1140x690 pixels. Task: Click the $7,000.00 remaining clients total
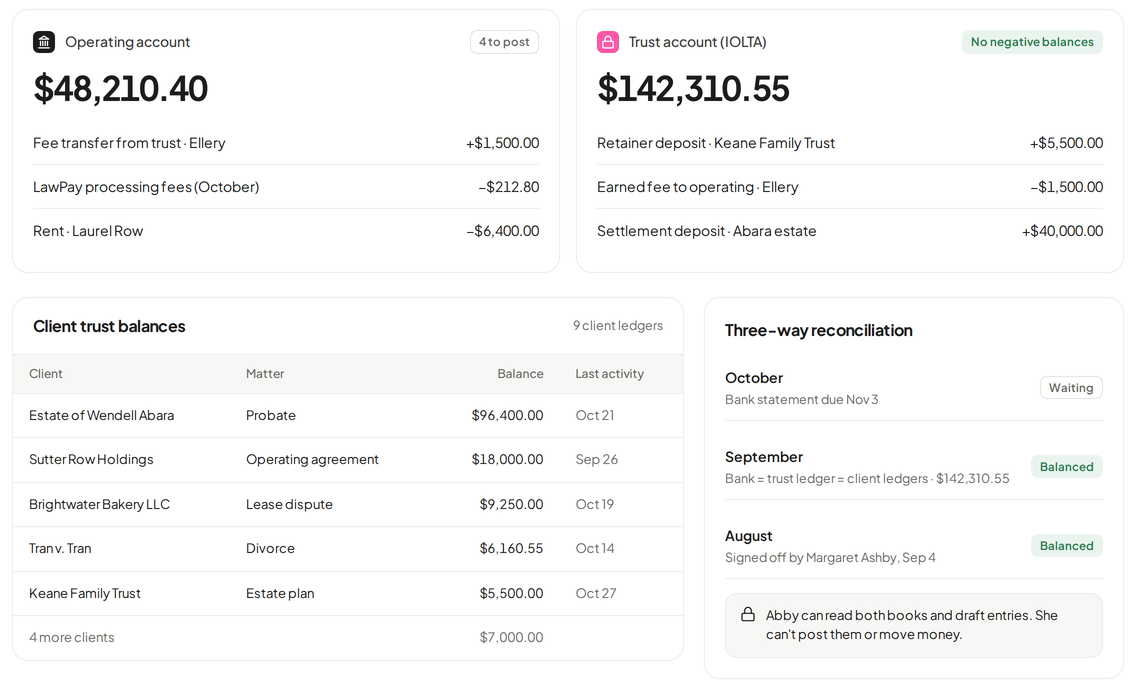511,638
